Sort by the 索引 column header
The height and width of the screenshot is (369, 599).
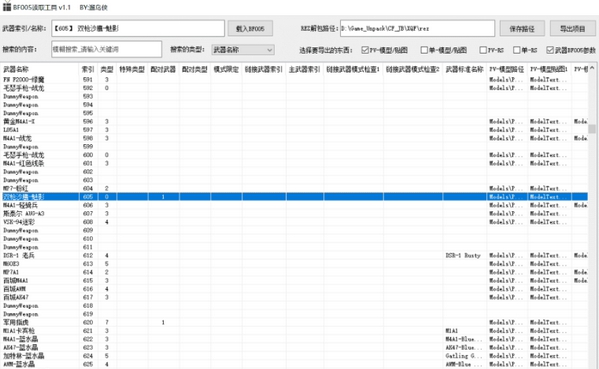coord(88,69)
